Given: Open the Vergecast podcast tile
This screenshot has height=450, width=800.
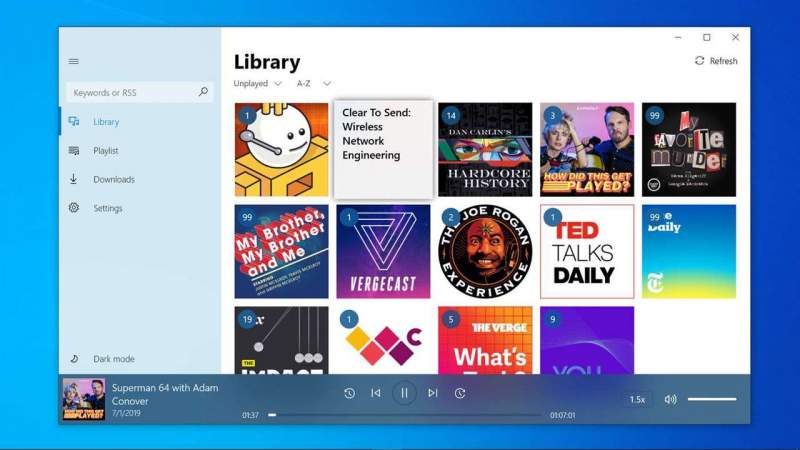Looking at the screenshot, I should click(x=383, y=252).
